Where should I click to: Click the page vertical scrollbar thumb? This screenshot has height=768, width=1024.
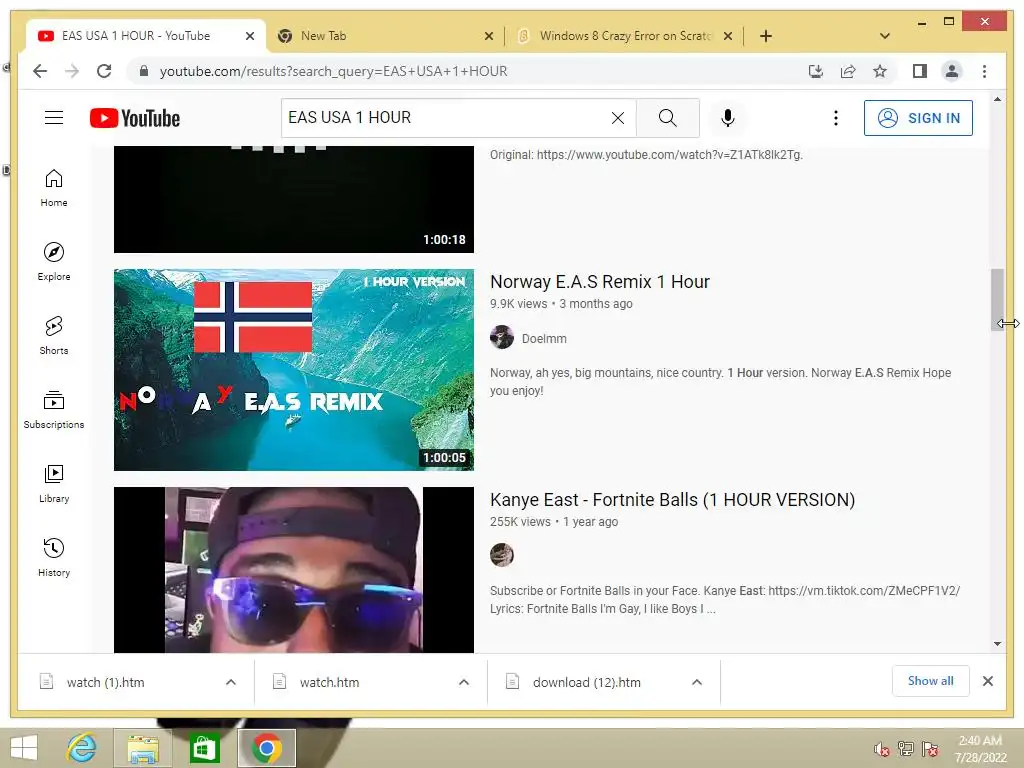(997, 300)
